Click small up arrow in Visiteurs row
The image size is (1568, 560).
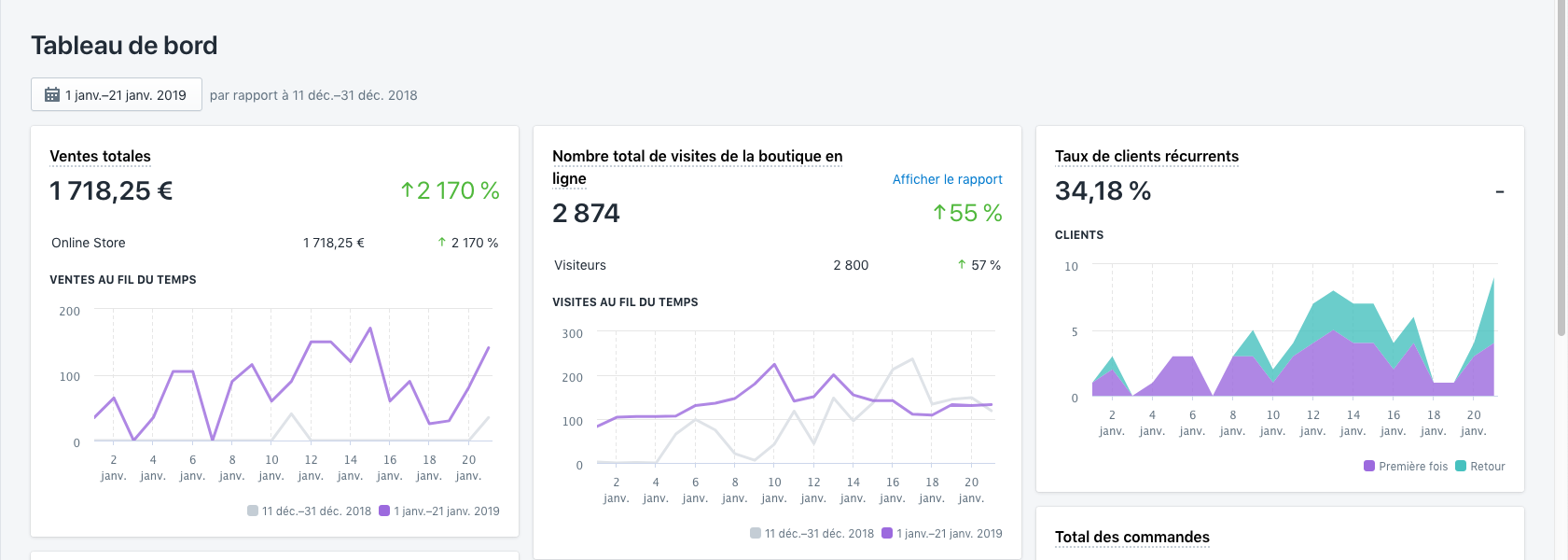click(962, 264)
